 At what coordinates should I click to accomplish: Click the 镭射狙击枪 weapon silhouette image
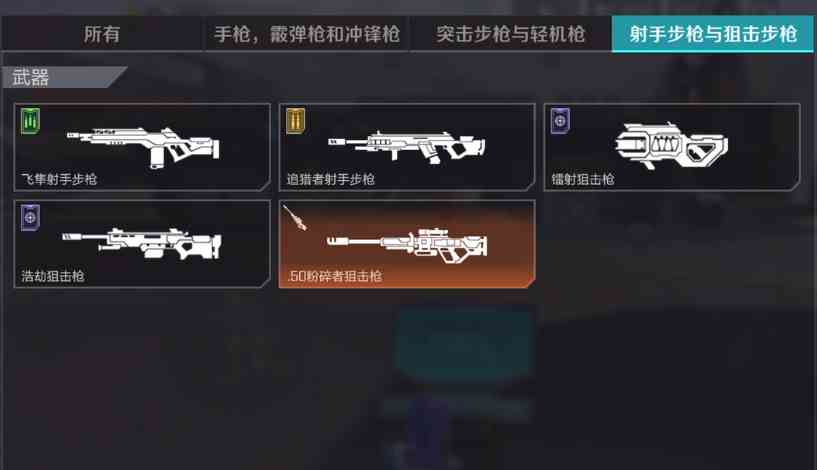pyautogui.click(x=672, y=146)
